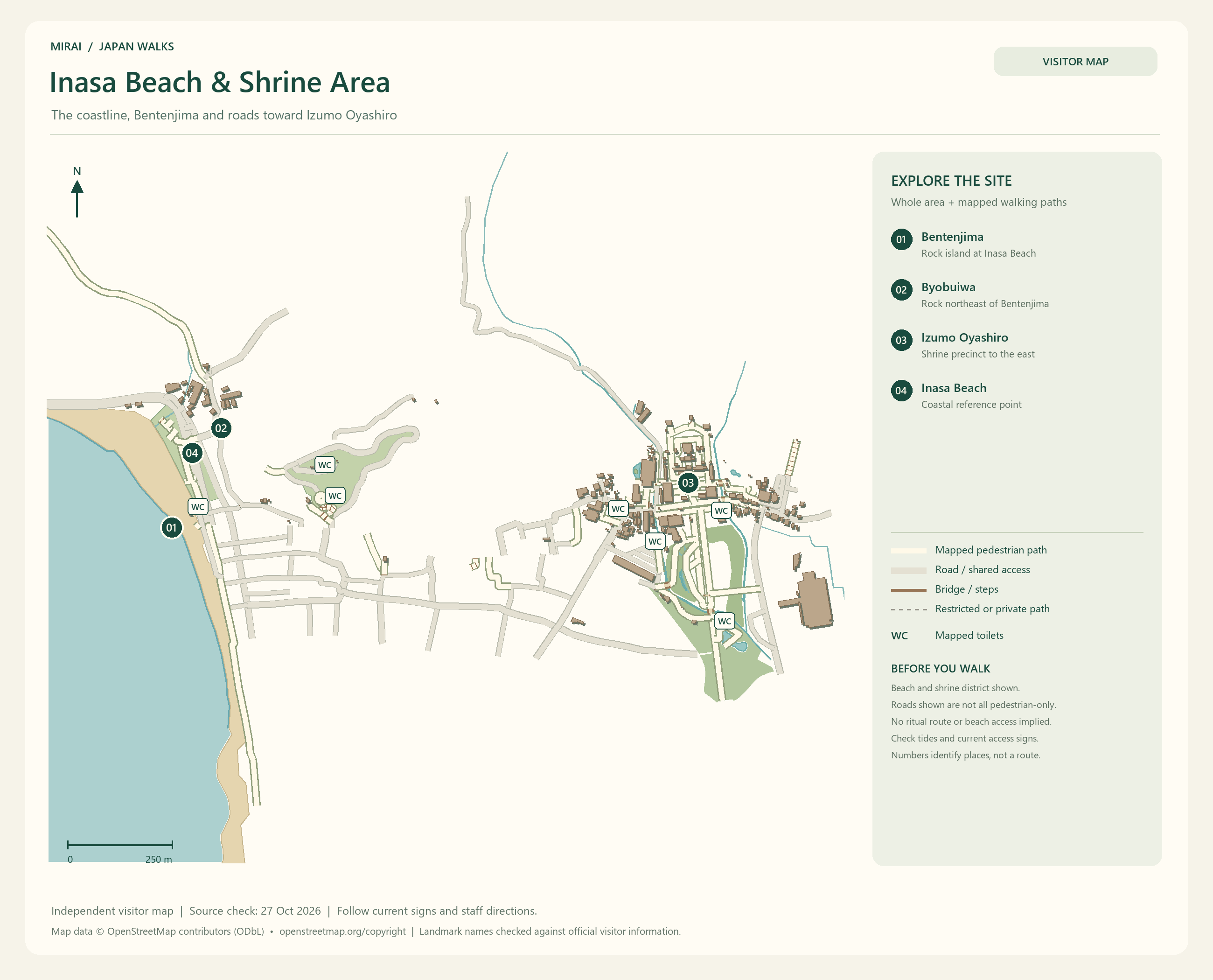Viewport: 1213px width, 980px height.
Task: Click the Bridge / steps line swatch
Action: (x=908, y=590)
